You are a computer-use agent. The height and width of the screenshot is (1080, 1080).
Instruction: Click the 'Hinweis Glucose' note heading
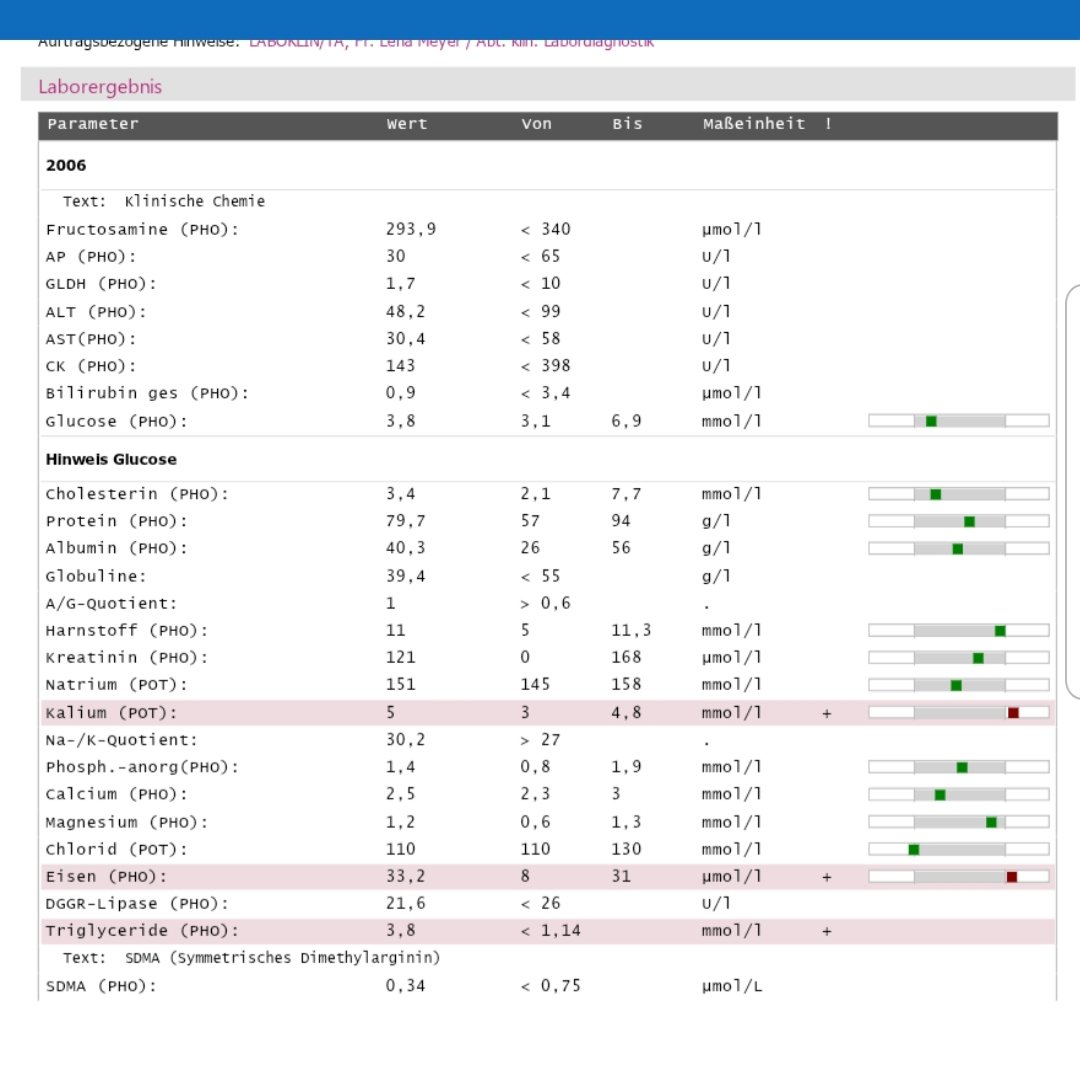click(x=111, y=459)
